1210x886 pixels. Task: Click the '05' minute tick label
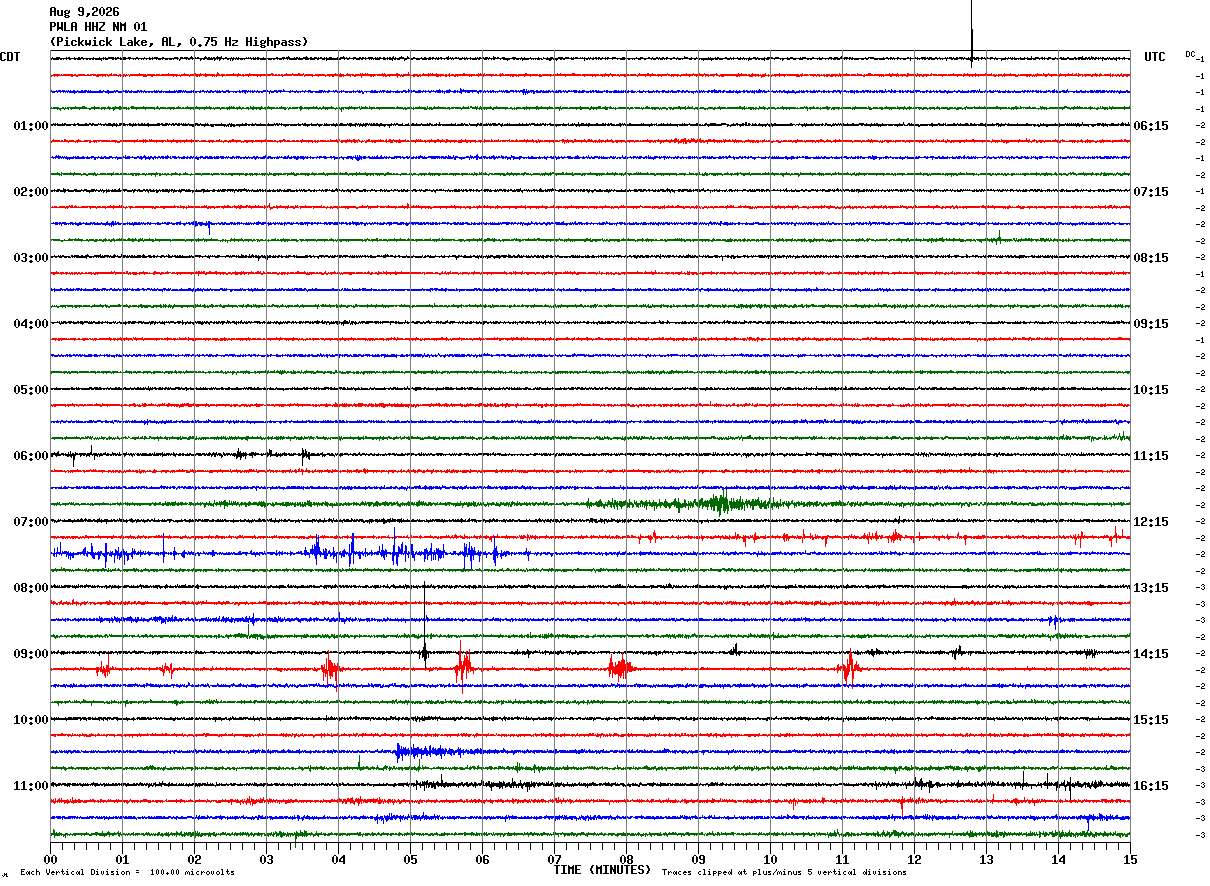point(411,859)
